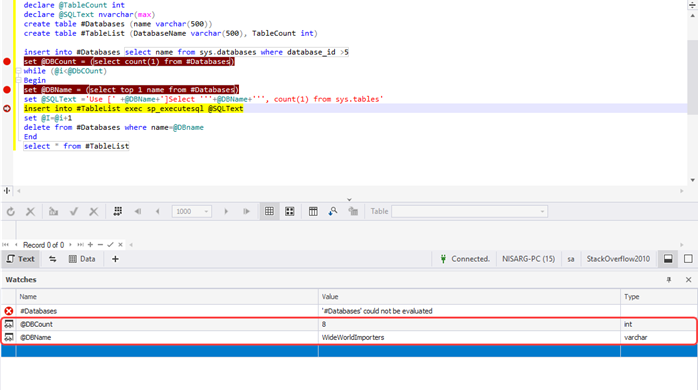The width and height of the screenshot is (698, 390).
Task: Open the Table combo box
Action: [470, 211]
